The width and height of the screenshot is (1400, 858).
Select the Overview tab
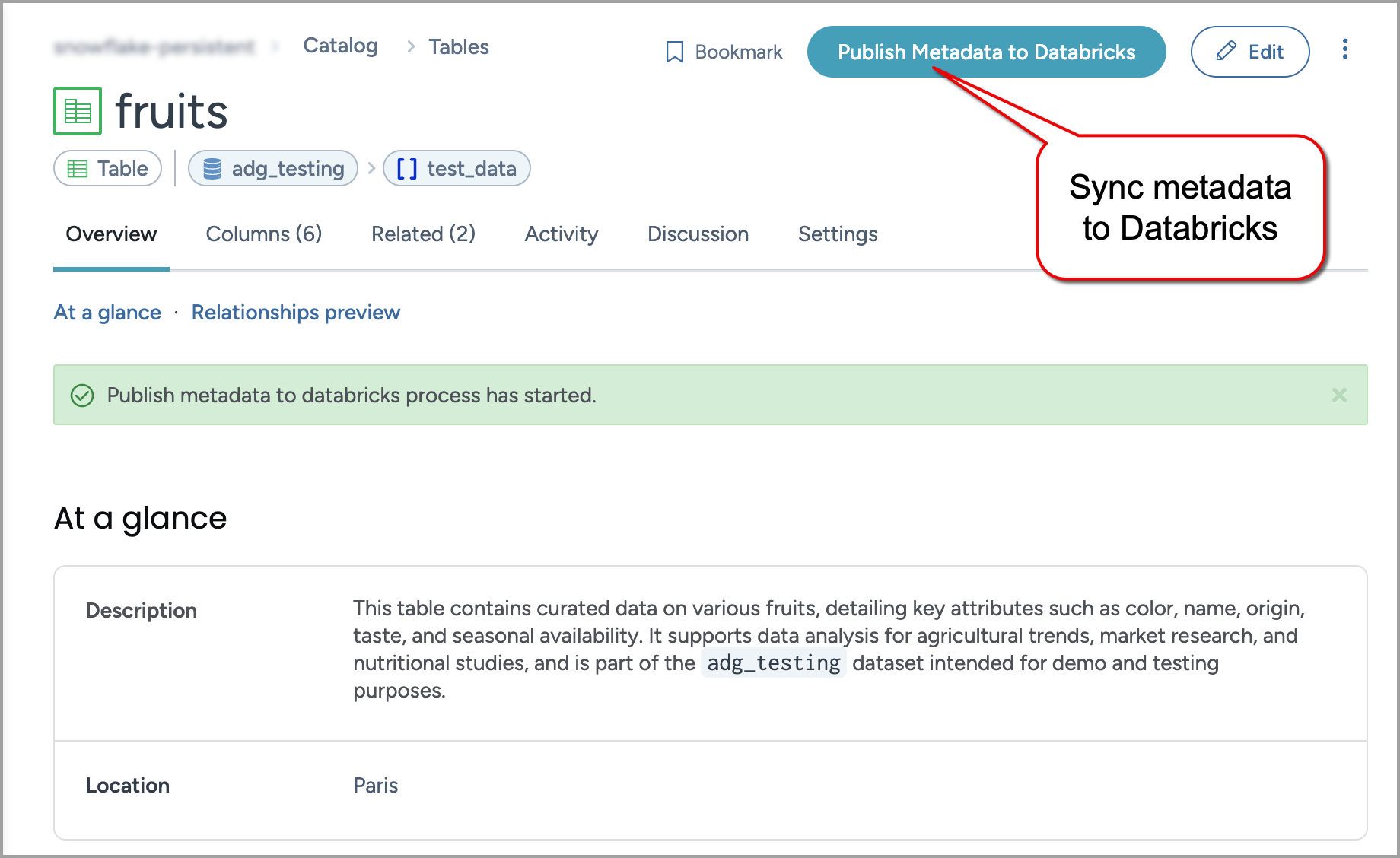111,234
